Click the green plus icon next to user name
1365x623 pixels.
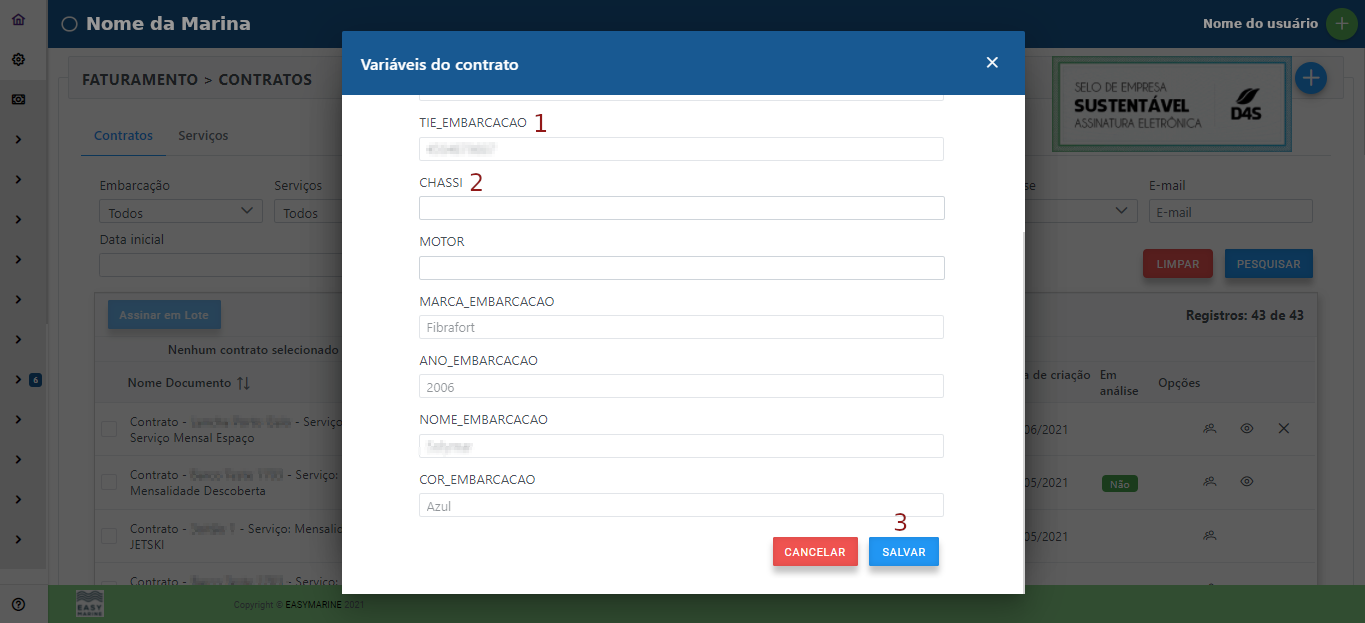pos(1342,22)
